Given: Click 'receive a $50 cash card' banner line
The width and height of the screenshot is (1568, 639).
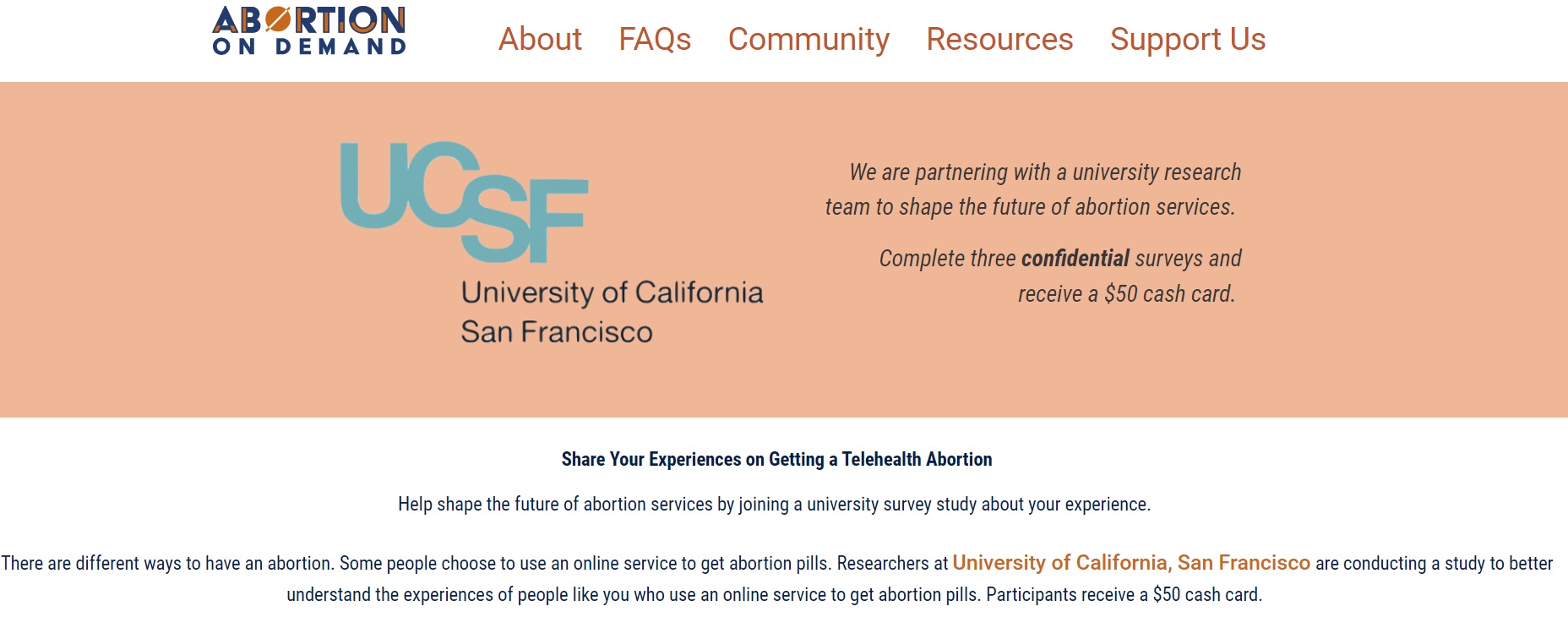Looking at the screenshot, I should tap(1126, 294).
